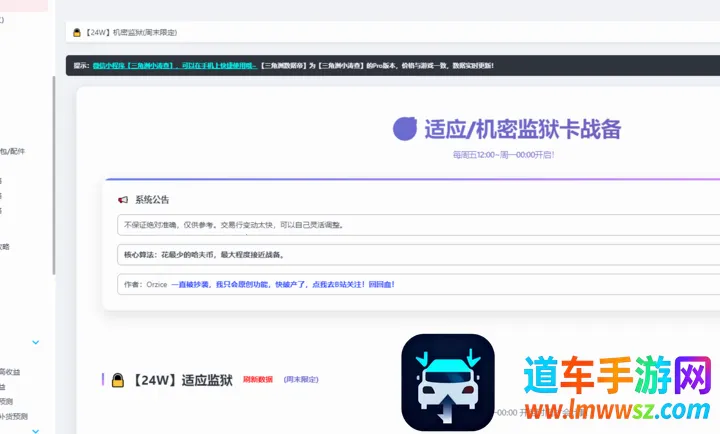The width and height of the screenshot is (720, 434).
Task: Click the purple leaf logo beside 适应/机密监狱卡战备
Action: (405, 128)
